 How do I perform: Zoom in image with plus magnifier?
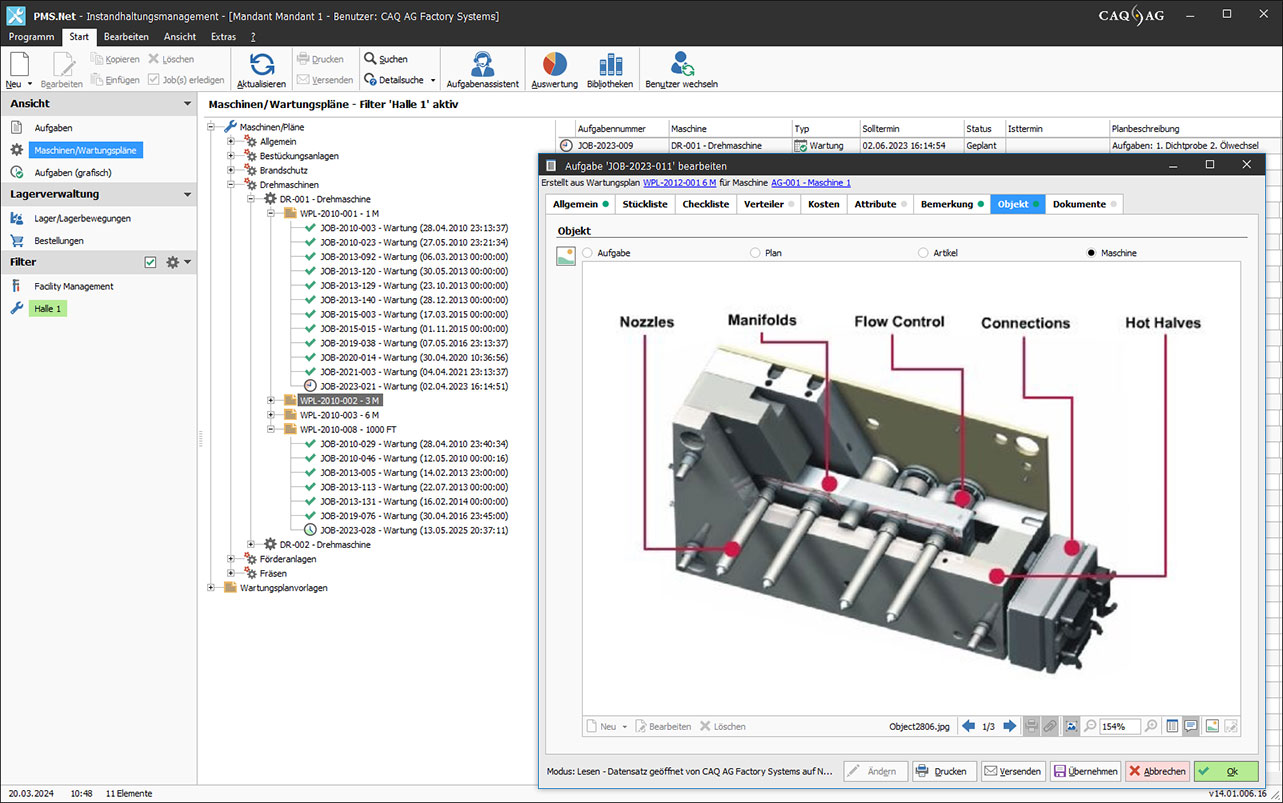[1151, 726]
